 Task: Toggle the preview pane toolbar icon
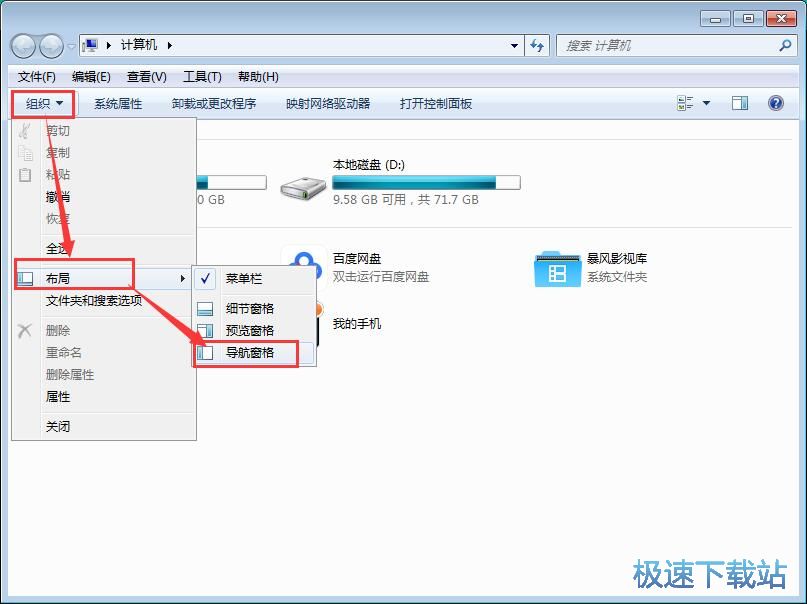(740, 103)
